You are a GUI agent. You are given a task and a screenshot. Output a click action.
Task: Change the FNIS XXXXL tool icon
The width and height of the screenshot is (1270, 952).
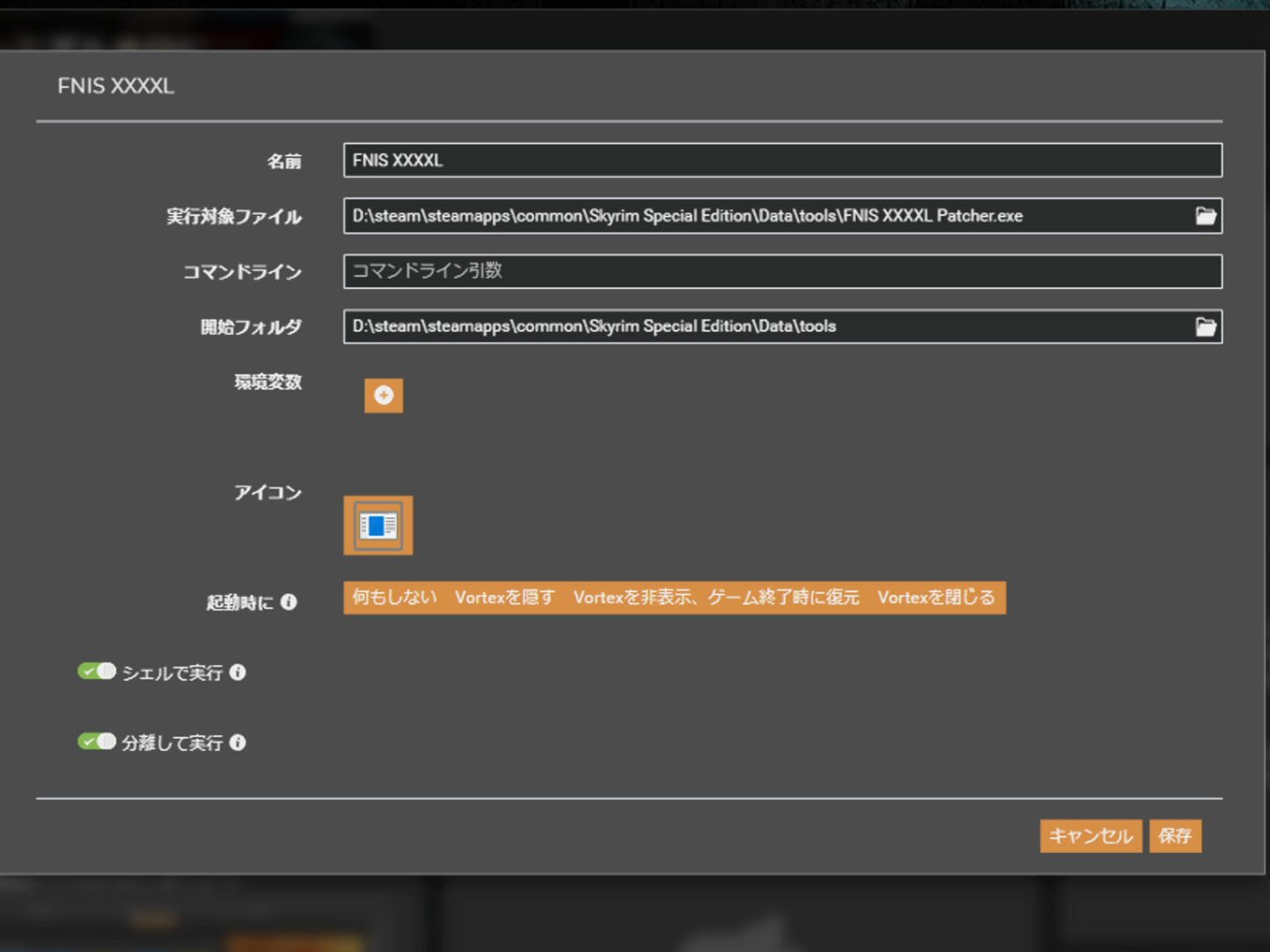pyautogui.click(x=378, y=526)
